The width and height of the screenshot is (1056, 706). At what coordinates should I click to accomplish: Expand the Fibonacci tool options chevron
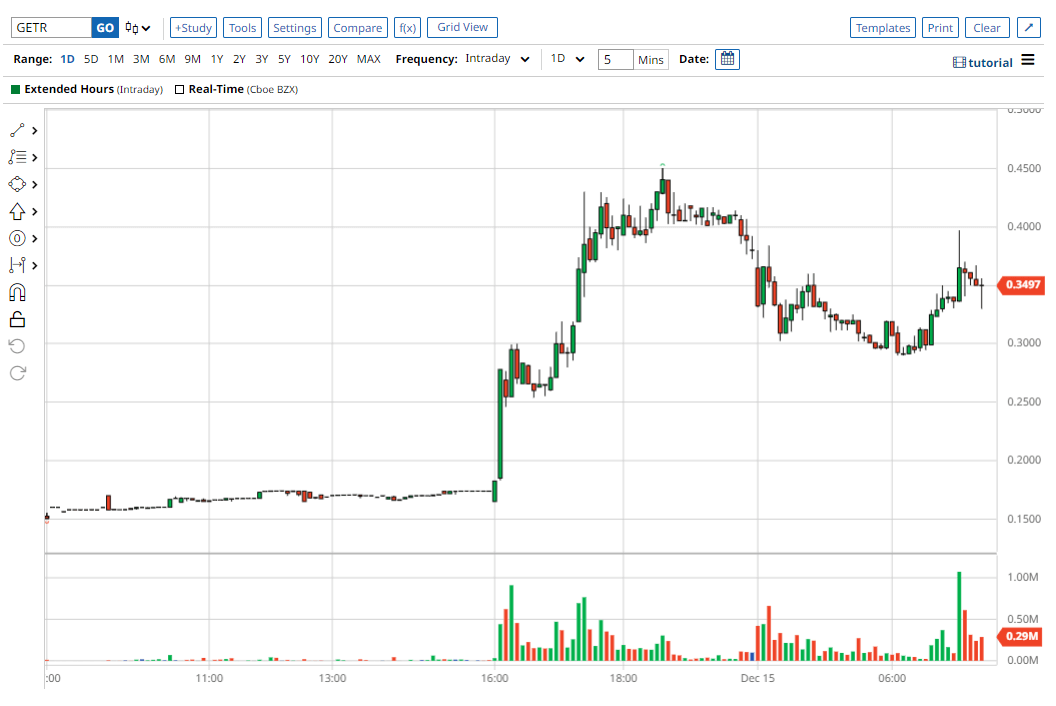pyautogui.click(x=34, y=158)
